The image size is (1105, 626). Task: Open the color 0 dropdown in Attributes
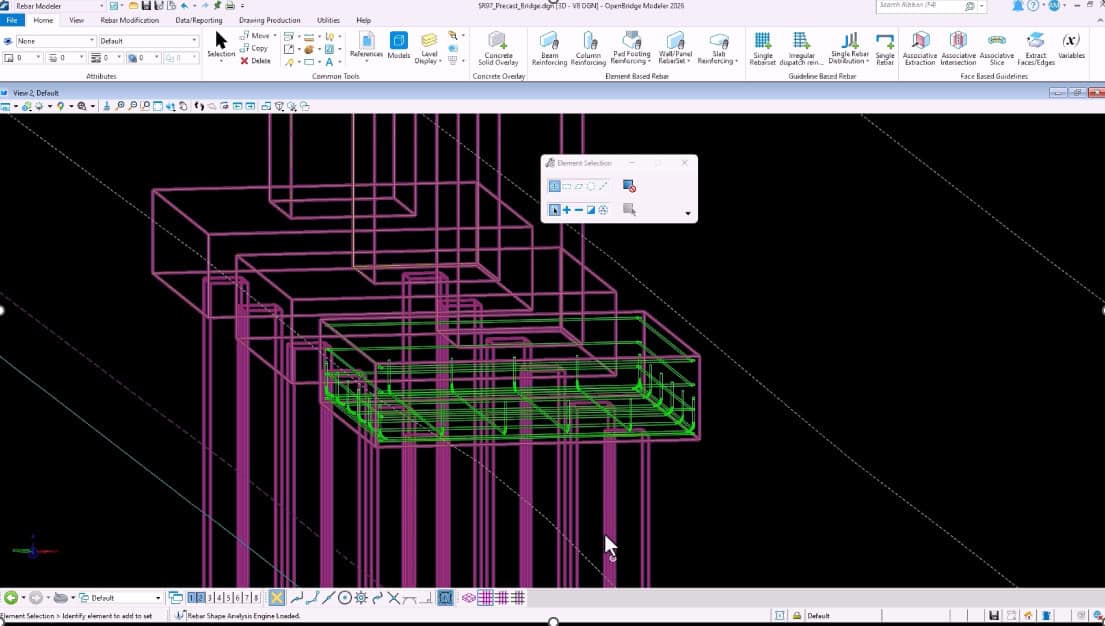point(38,58)
